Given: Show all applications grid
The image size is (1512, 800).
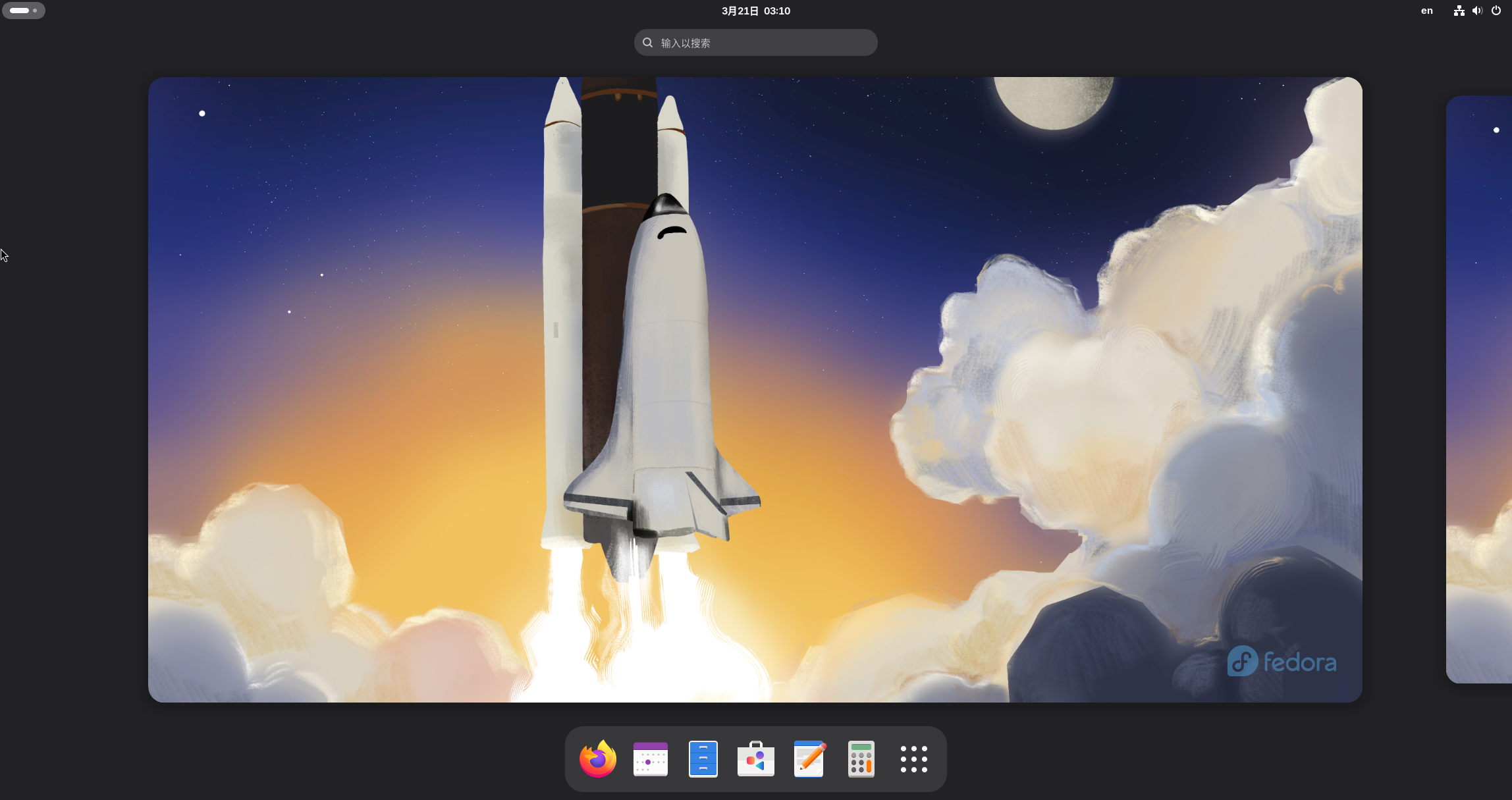Looking at the screenshot, I should point(913,759).
